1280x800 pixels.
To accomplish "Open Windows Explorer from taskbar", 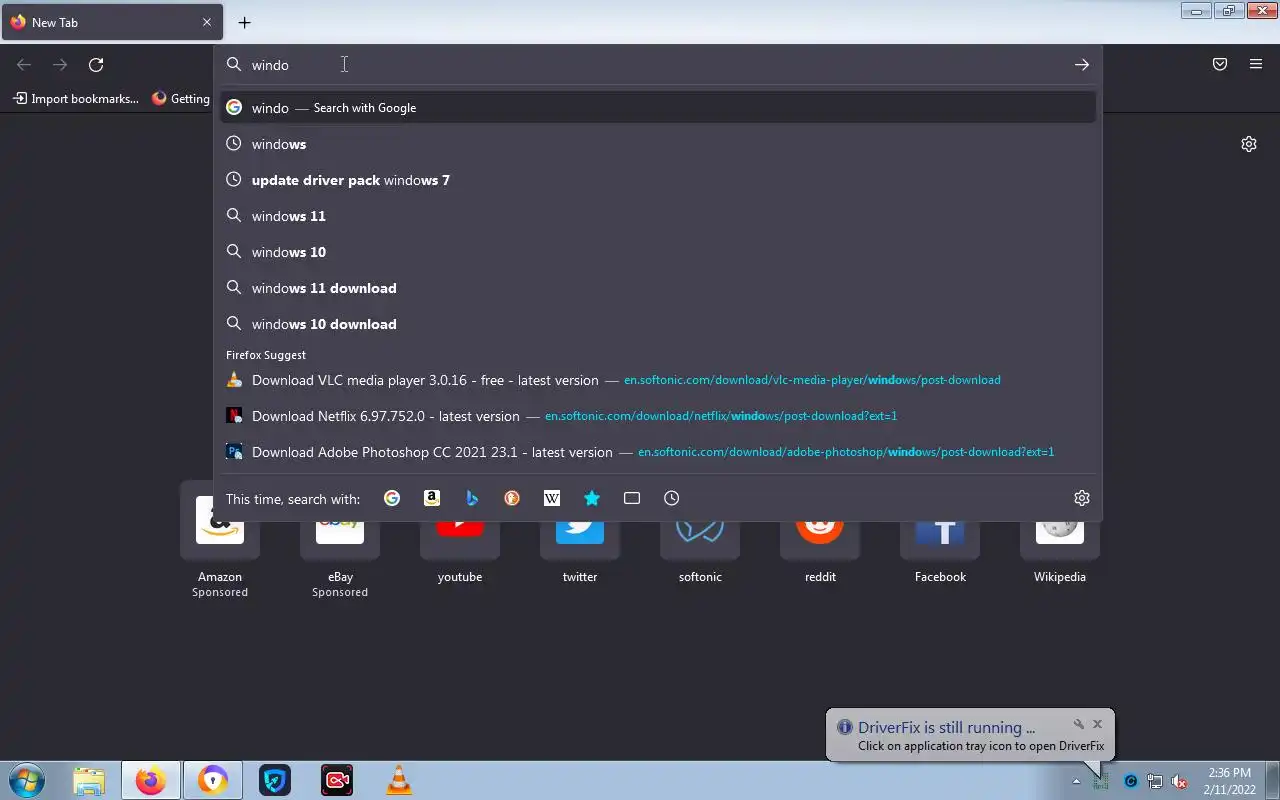I will click(x=89, y=780).
